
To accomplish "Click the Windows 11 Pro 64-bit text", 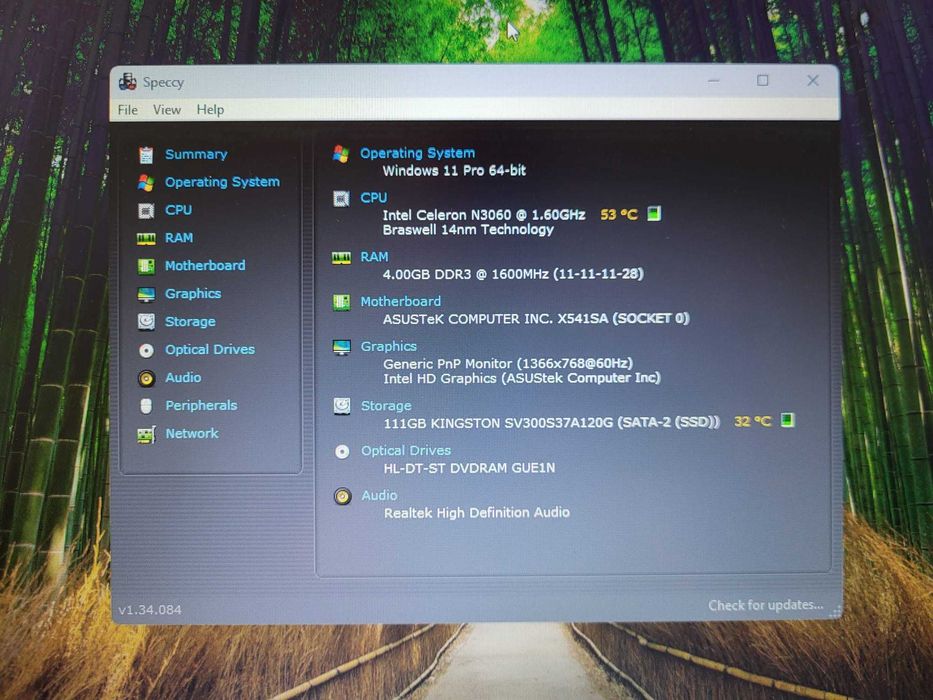I will point(454,171).
